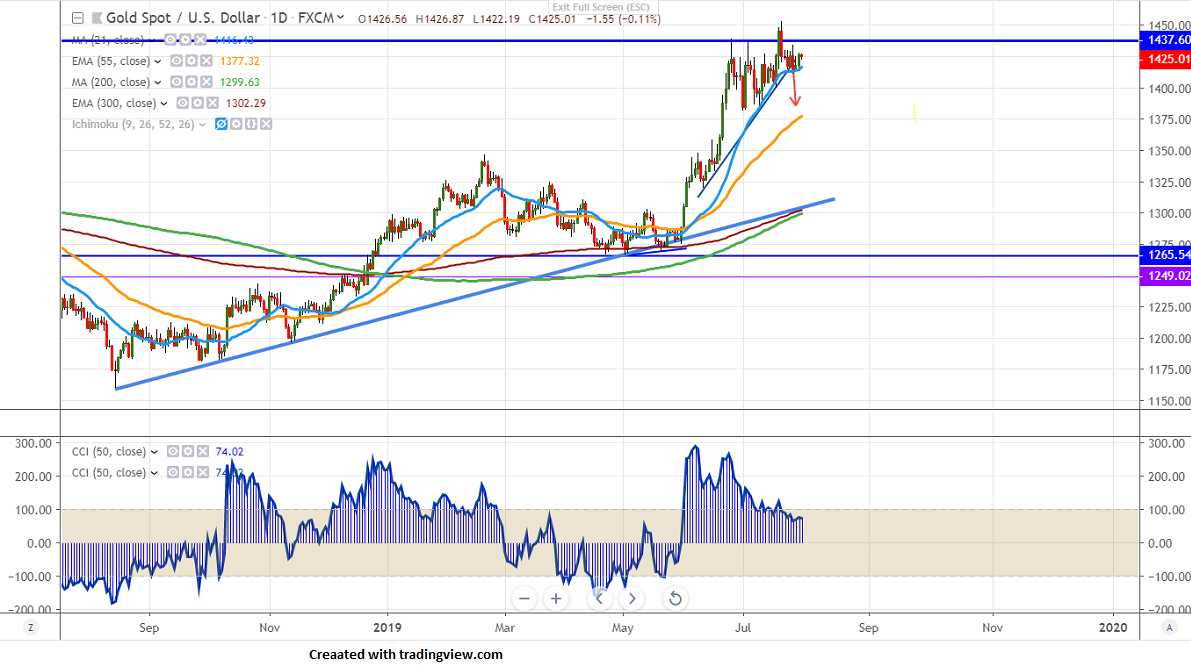Expand first CCI (50, close) dropdown arrow

click(x=154, y=452)
